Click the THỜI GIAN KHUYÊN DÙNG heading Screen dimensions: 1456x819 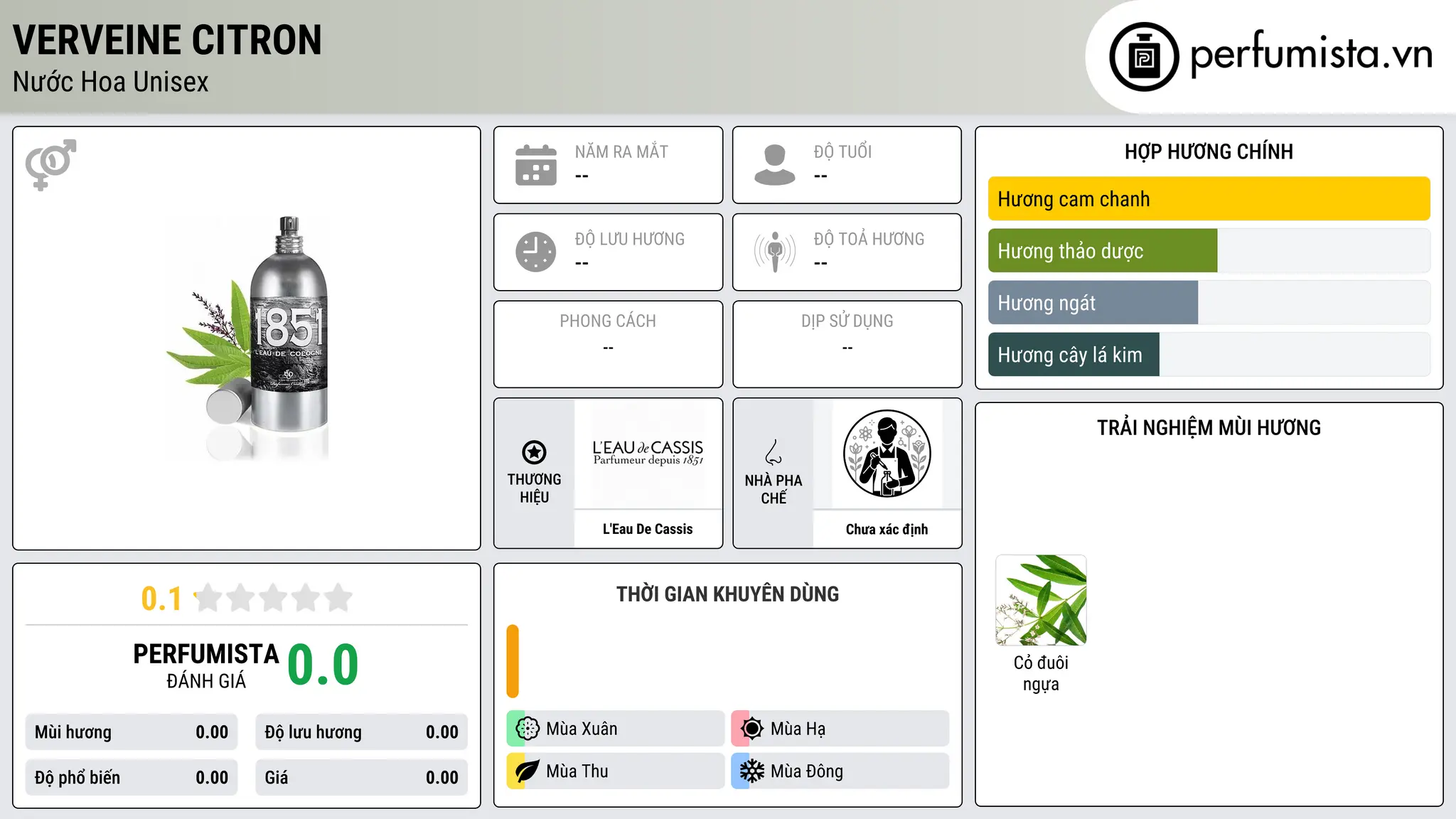727,594
